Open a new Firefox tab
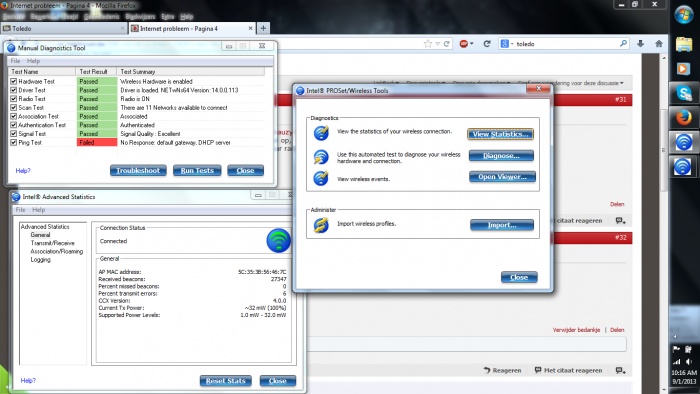This screenshot has height=394, width=700. click(263, 28)
